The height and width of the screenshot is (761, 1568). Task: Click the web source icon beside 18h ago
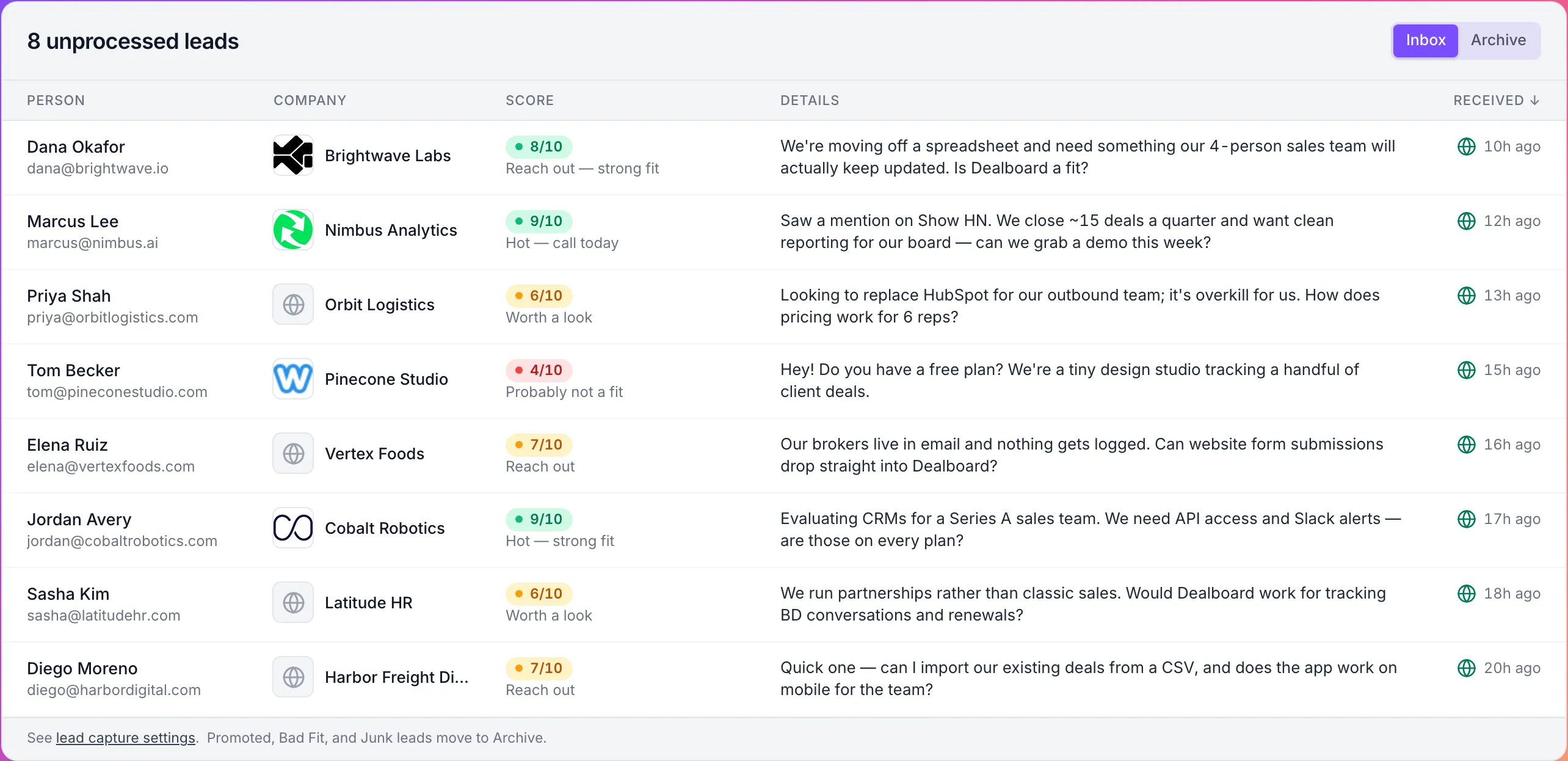(x=1466, y=594)
